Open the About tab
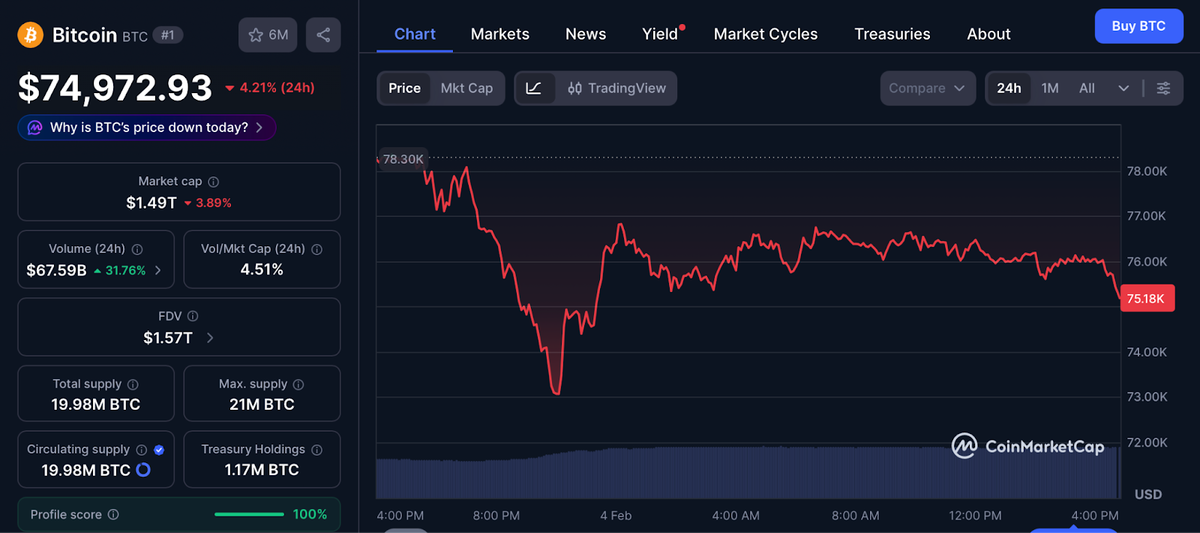 (x=989, y=34)
